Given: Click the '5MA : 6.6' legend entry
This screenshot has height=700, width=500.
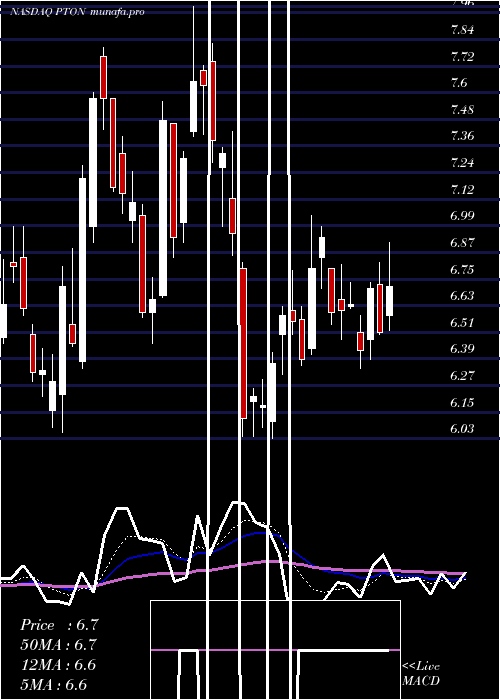Looking at the screenshot, I should 54,685.
